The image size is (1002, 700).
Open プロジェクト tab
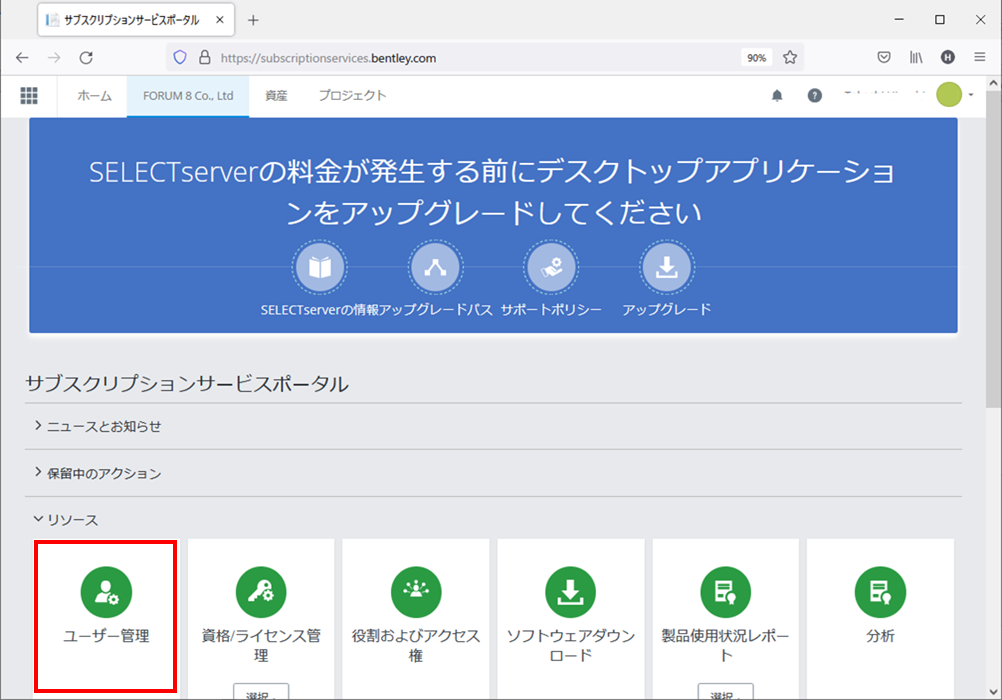tap(353, 96)
